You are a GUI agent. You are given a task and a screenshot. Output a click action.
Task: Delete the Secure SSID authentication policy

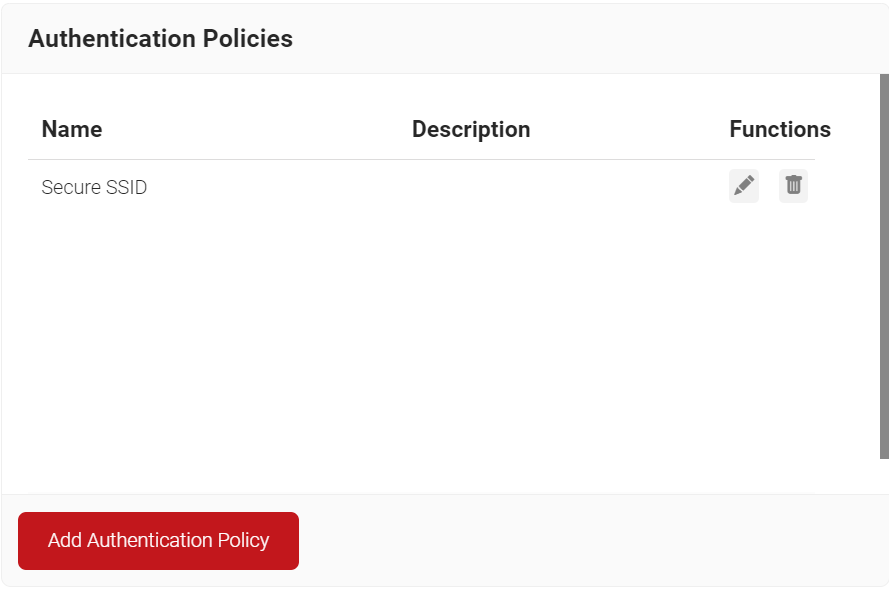tap(793, 186)
